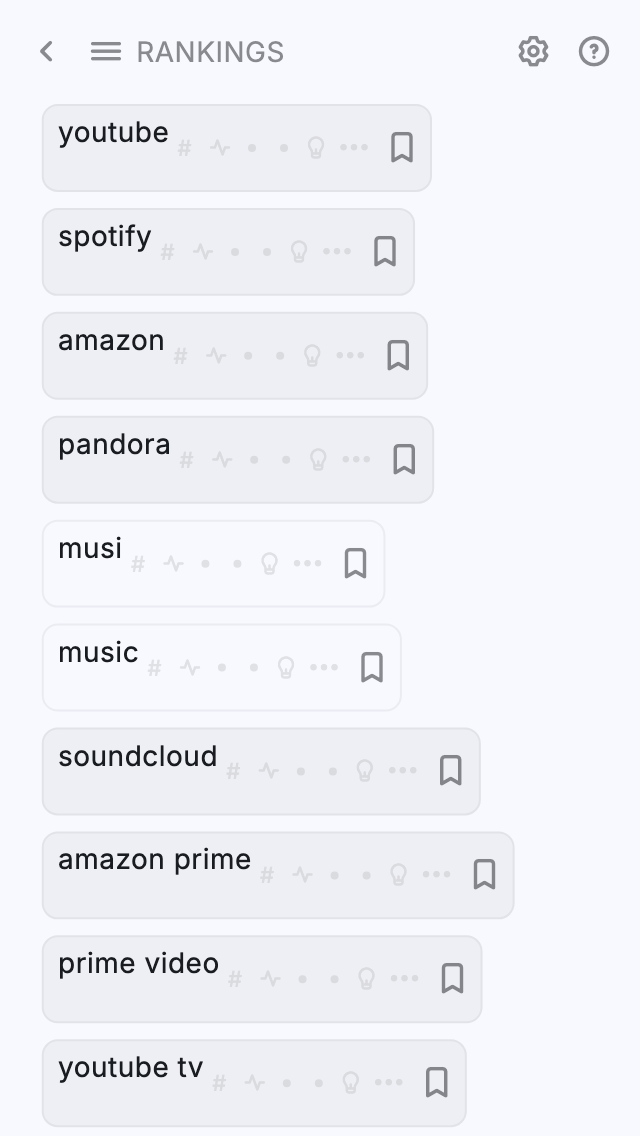Expand the three-dot menu on the prime video row
The height and width of the screenshot is (1136, 640).
tap(404, 978)
